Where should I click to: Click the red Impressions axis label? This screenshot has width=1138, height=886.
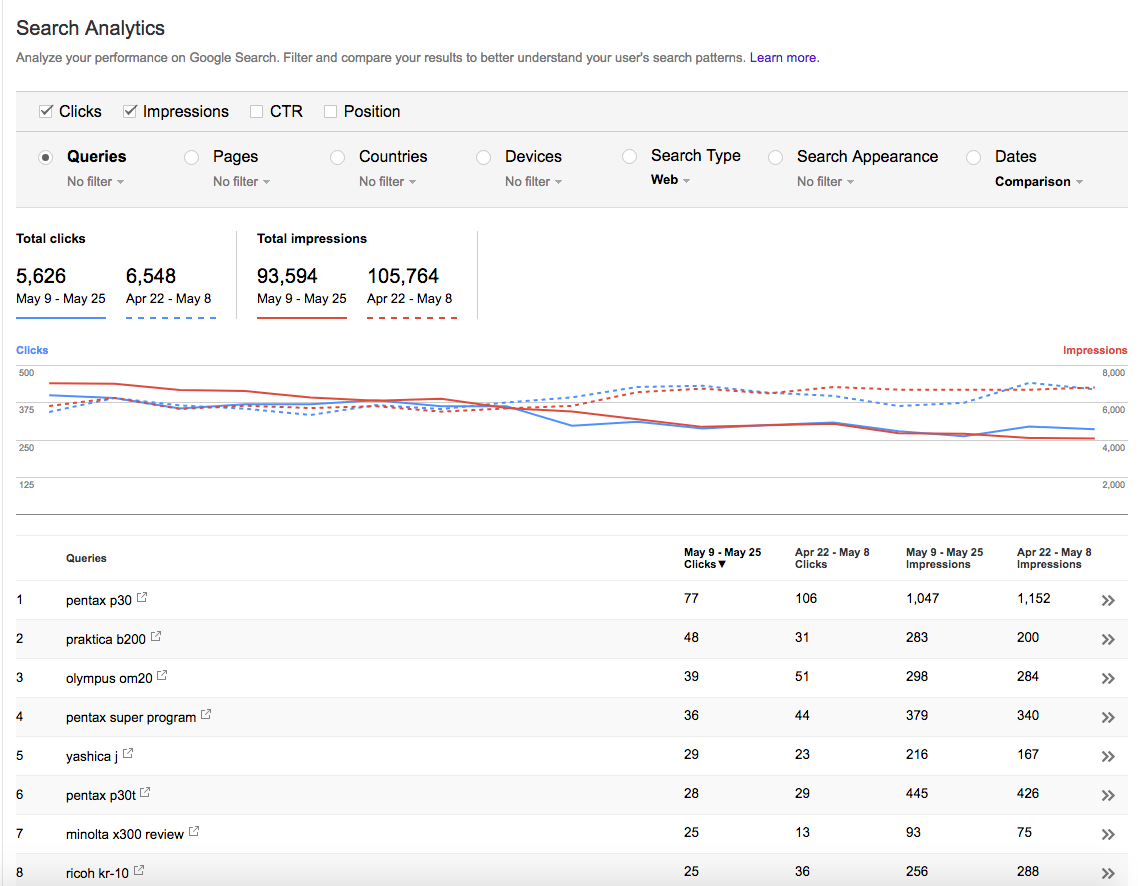click(x=1094, y=350)
